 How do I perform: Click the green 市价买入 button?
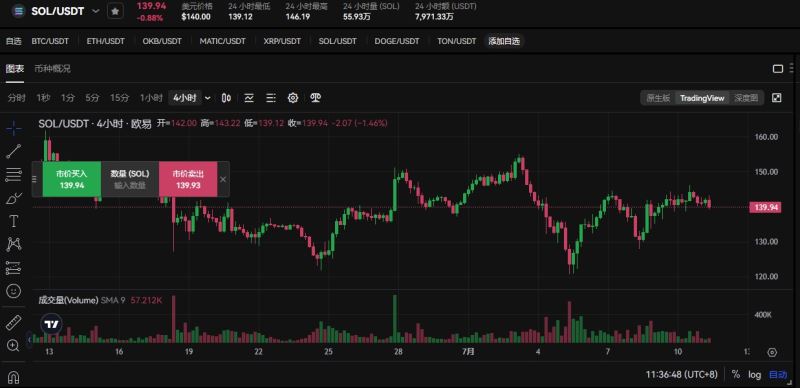click(x=72, y=179)
